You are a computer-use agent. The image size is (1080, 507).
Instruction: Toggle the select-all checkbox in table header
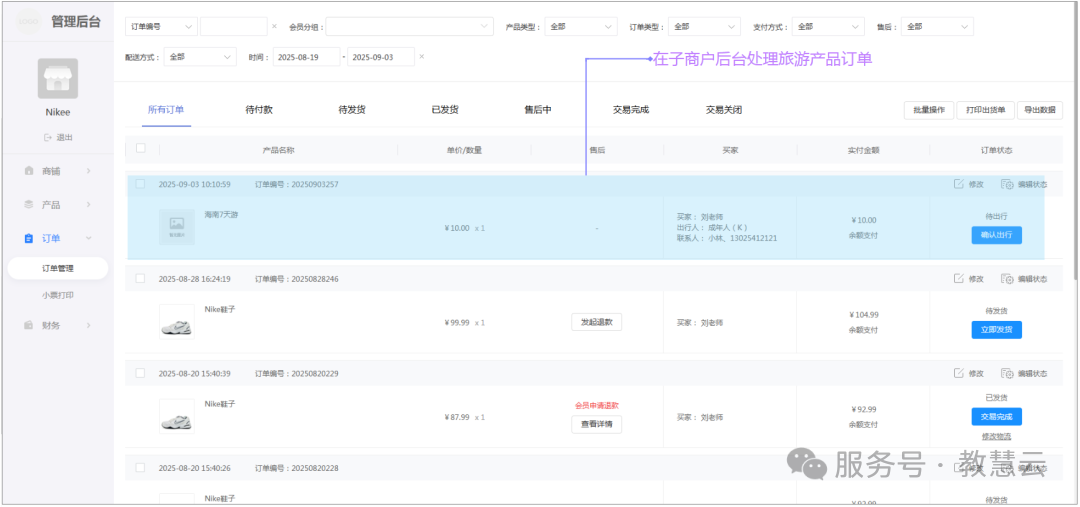point(140,149)
